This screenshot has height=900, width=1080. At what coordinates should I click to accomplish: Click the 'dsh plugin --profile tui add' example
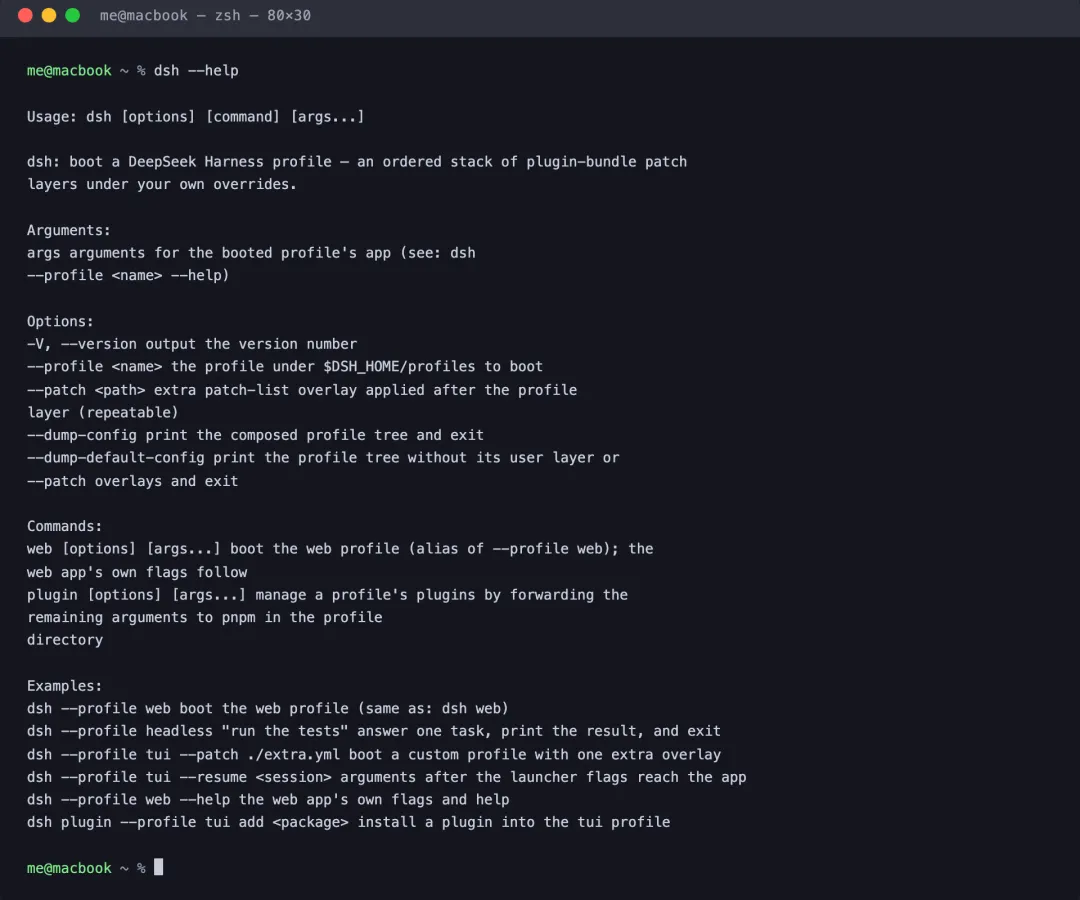(x=349, y=821)
